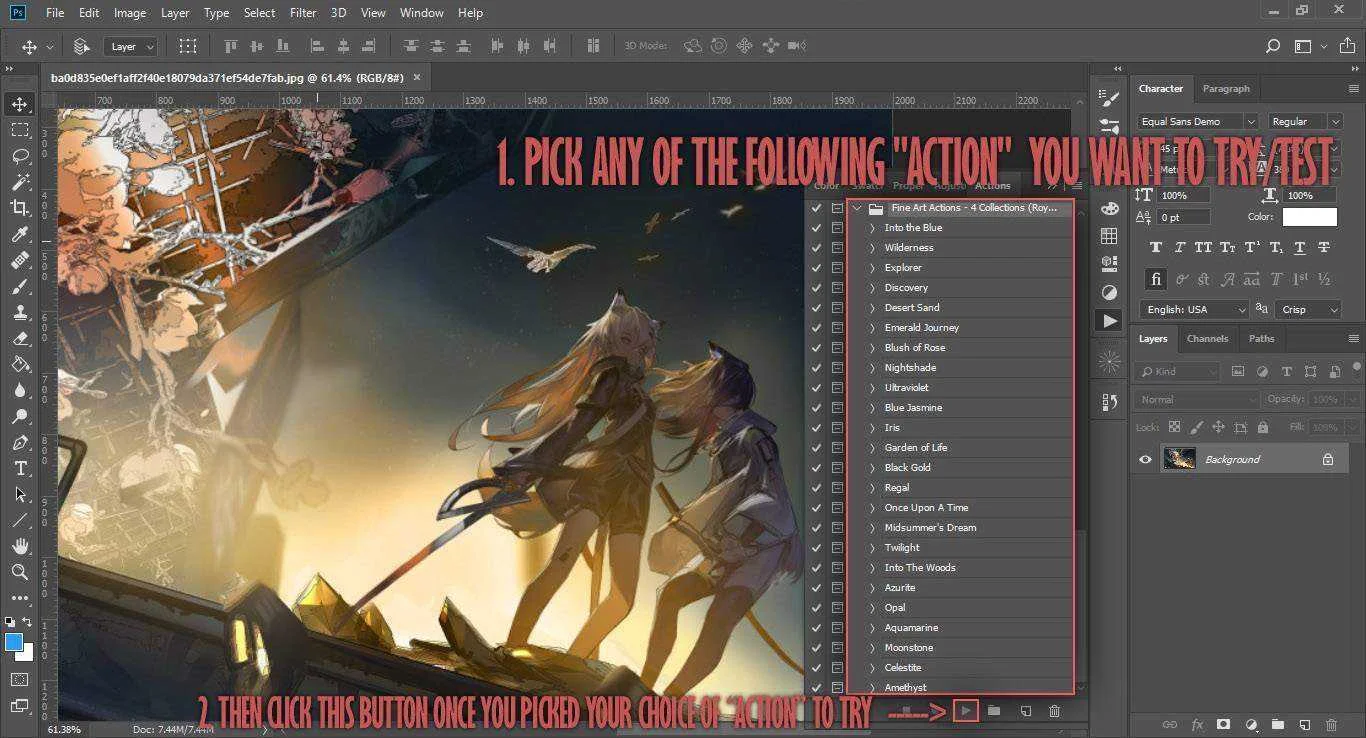
Task: Delete layer with Layers panel trash icon
Action: click(1331, 724)
